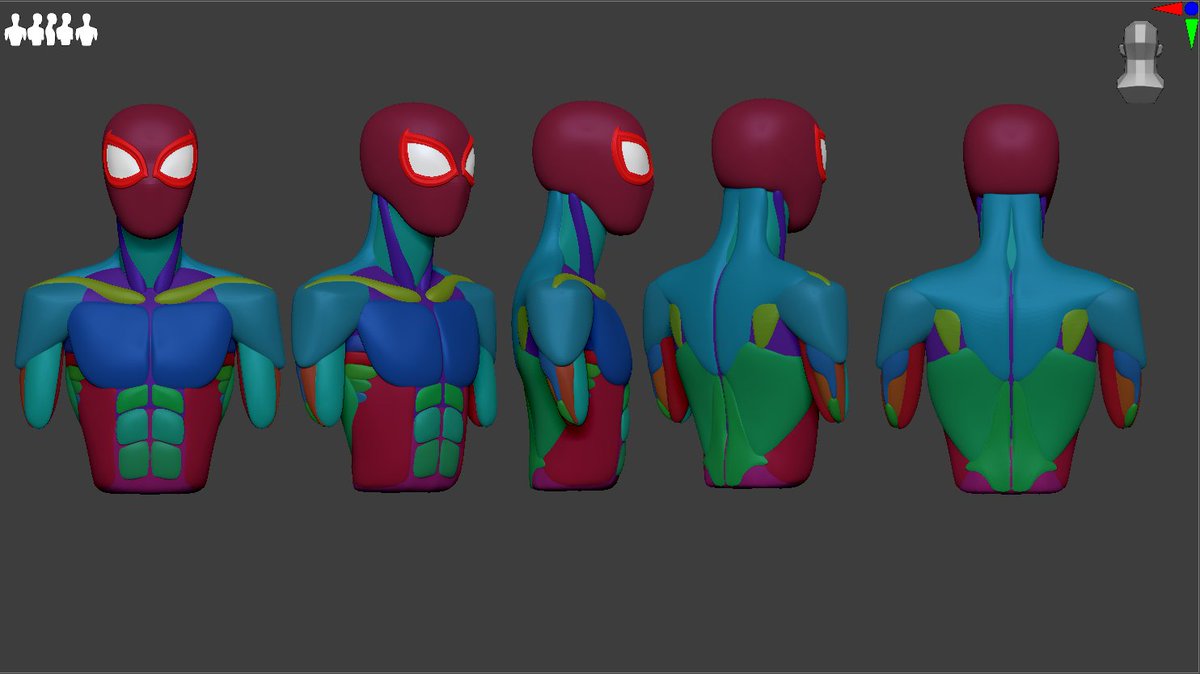Image resolution: width=1200 pixels, height=674 pixels.
Task: Click the fourth bust silhouette, back three-quarter
Action: pyautogui.click(x=65, y=30)
